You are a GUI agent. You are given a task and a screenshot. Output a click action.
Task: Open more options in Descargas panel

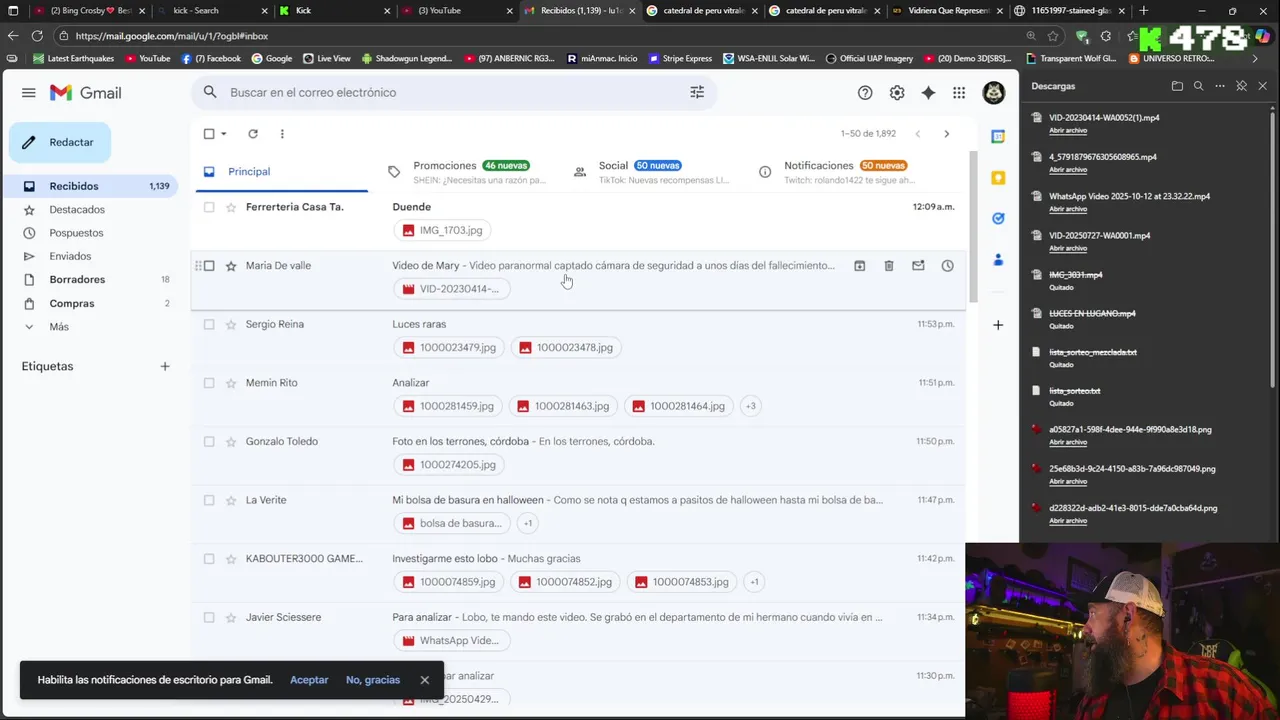(1220, 86)
